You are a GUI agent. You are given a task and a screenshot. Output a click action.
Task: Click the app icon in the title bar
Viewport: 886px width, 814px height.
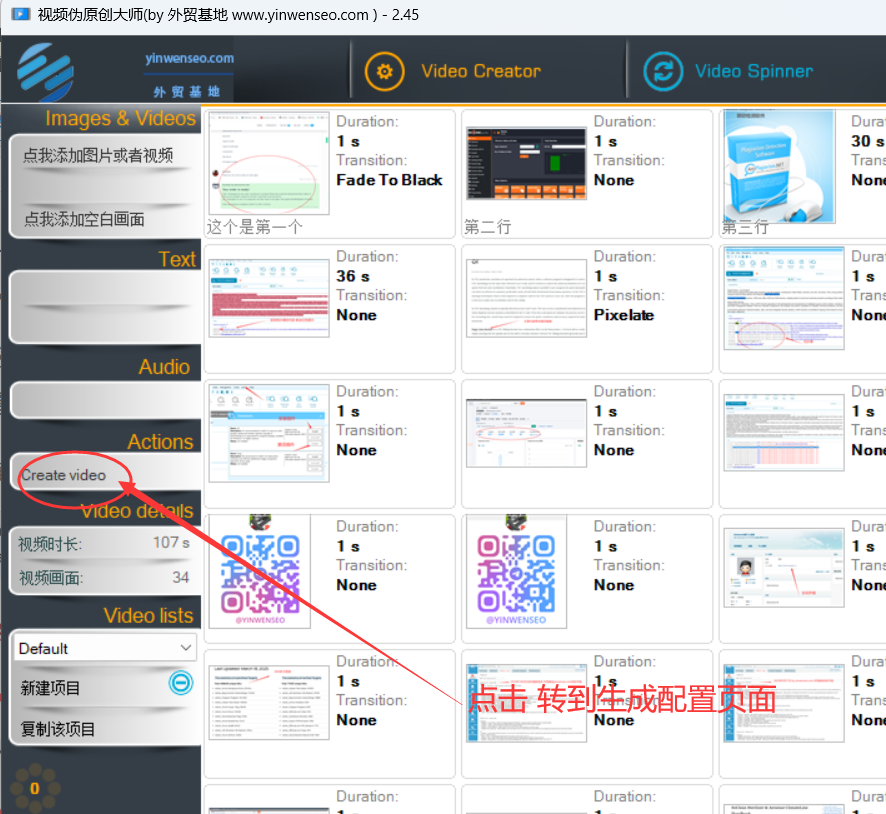click(20, 13)
